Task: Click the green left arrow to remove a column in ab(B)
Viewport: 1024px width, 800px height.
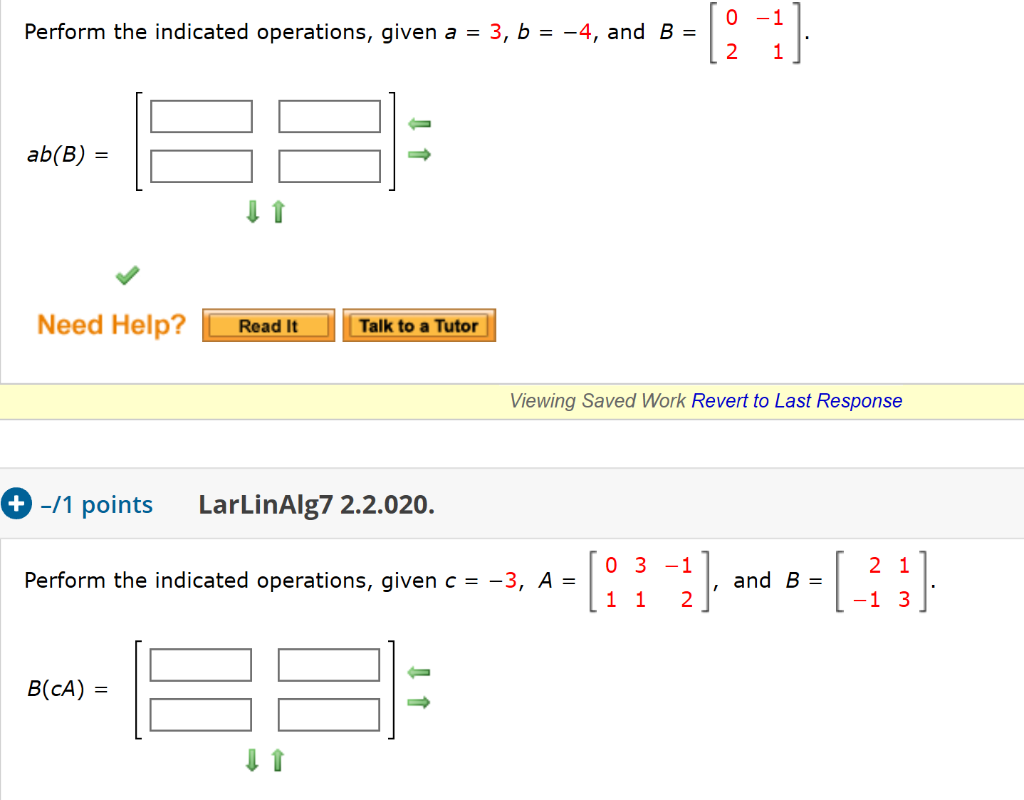Action: click(x=419, y=124)
